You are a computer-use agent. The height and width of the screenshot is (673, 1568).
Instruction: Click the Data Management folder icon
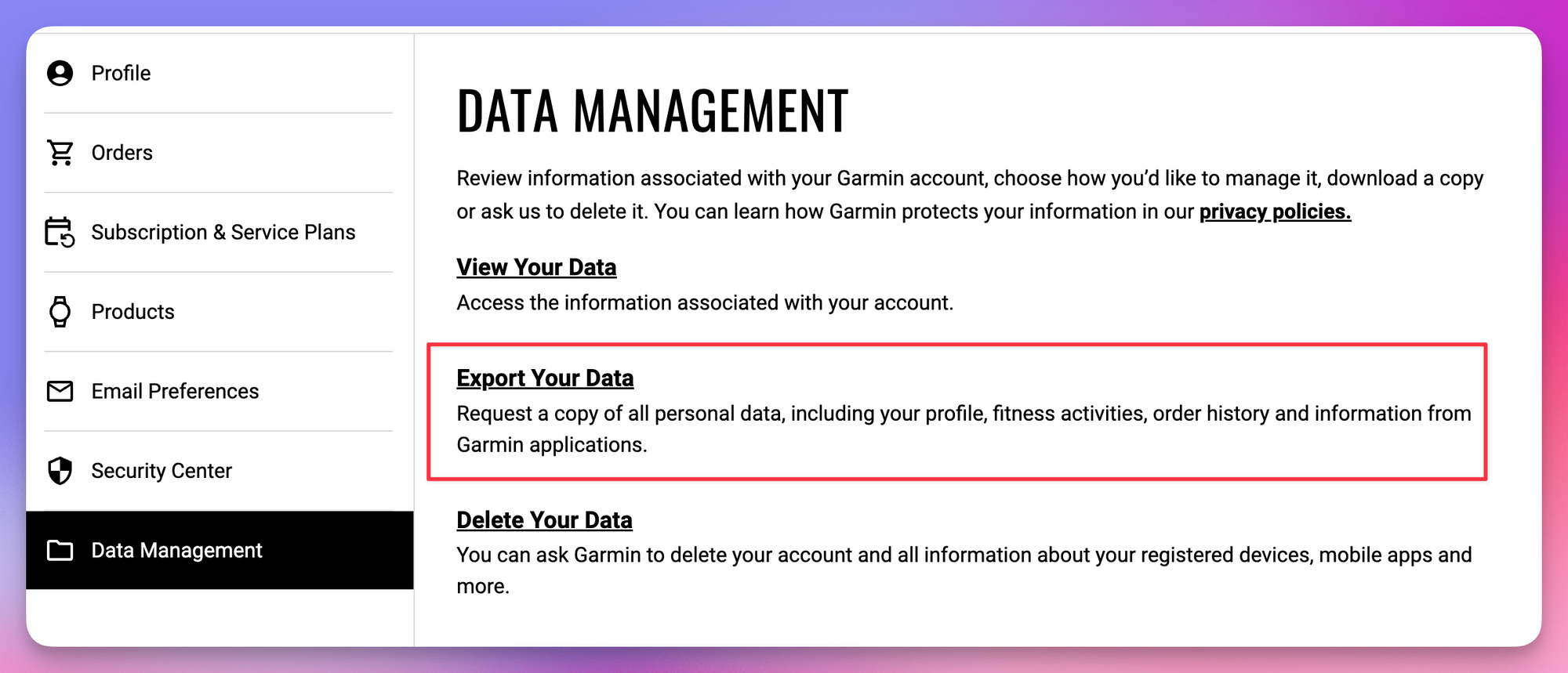coord(60,551)
